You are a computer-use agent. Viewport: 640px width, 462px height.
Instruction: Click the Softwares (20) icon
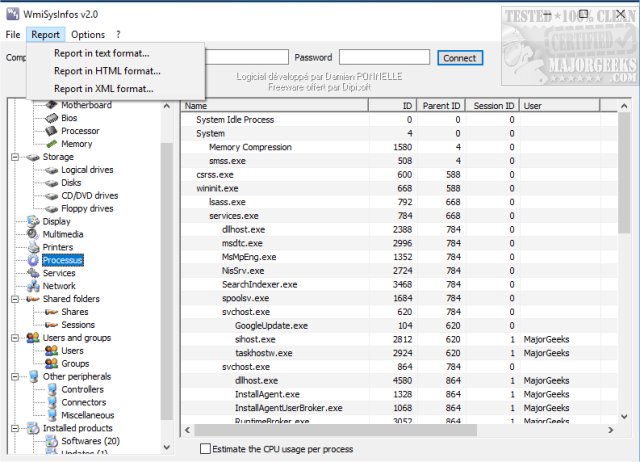click(x=51, y=441)
